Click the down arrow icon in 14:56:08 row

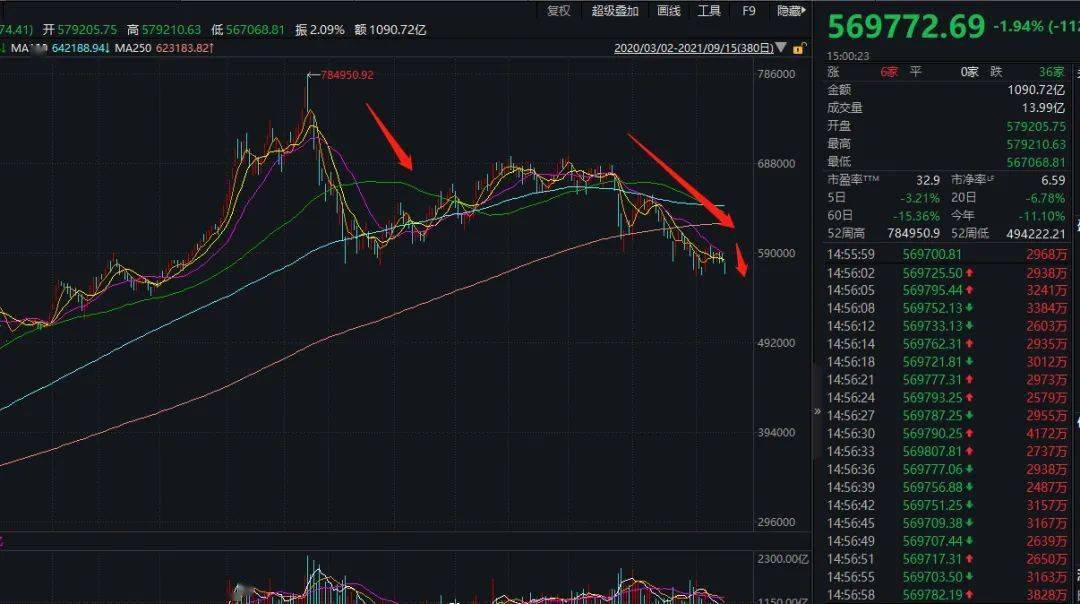(x=968, y=308)
